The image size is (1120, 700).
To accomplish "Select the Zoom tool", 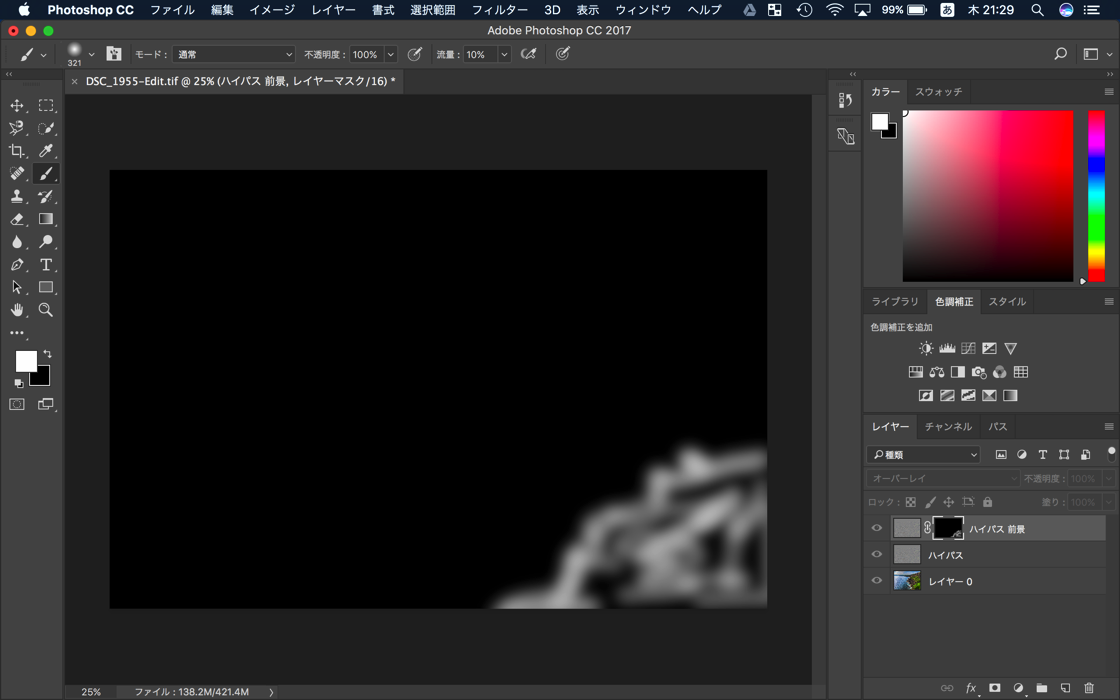I will point(46,310).
